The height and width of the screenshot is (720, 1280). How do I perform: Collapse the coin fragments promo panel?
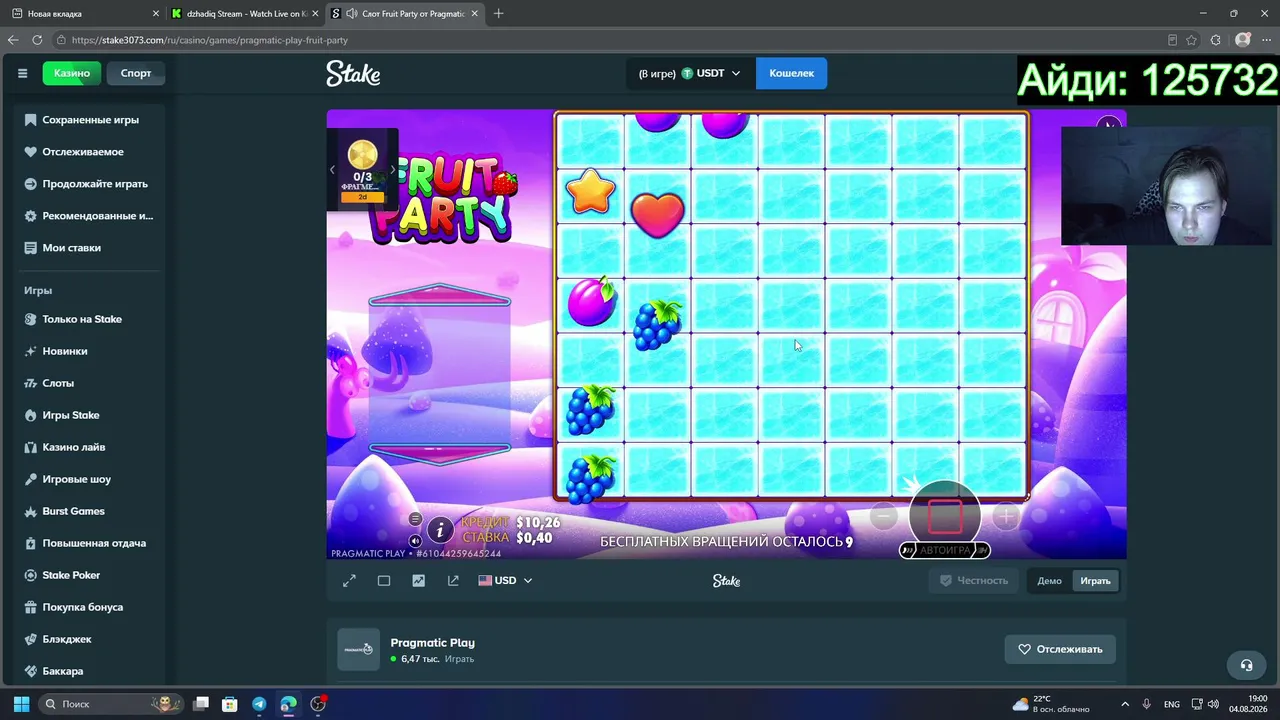pos(332,169)
